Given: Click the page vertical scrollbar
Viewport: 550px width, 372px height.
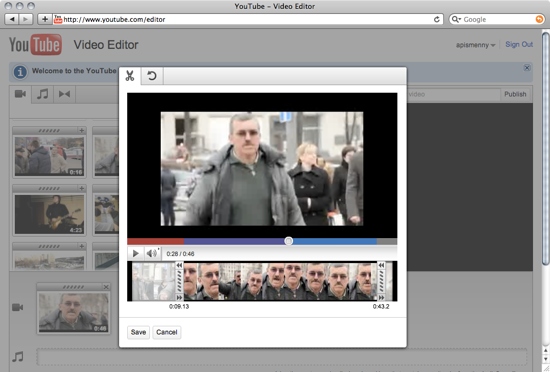Looking at the screenshot, I should [x=545, y=148].
